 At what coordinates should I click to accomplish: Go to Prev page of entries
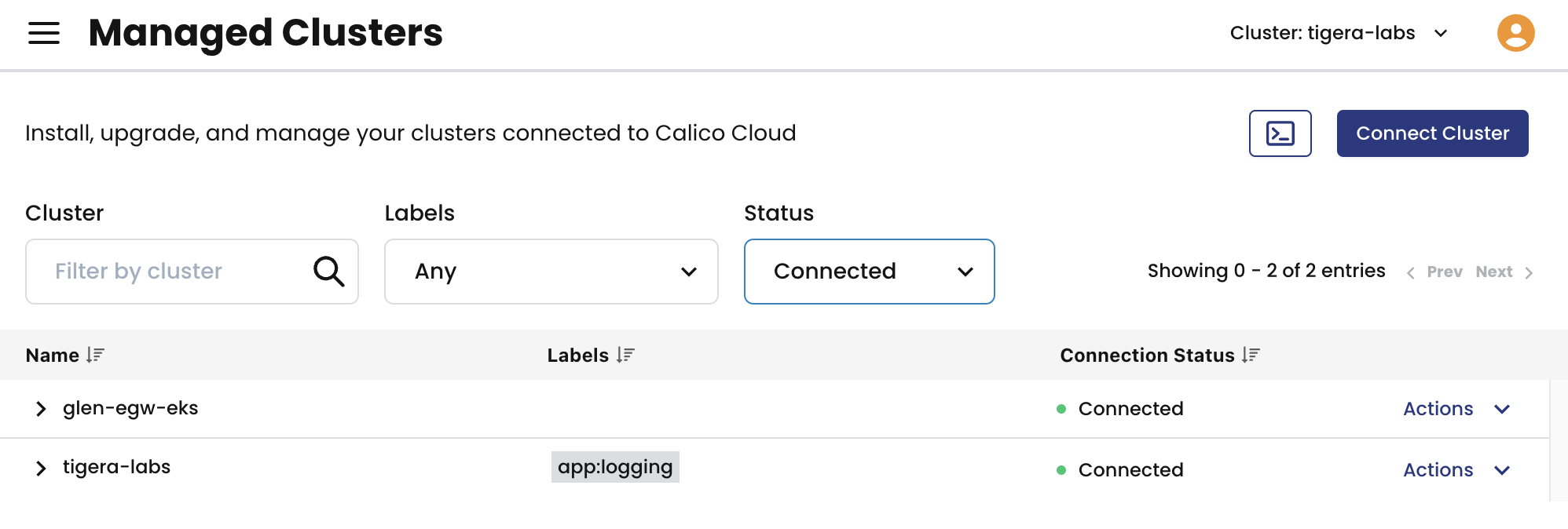tap(1435, 272)
